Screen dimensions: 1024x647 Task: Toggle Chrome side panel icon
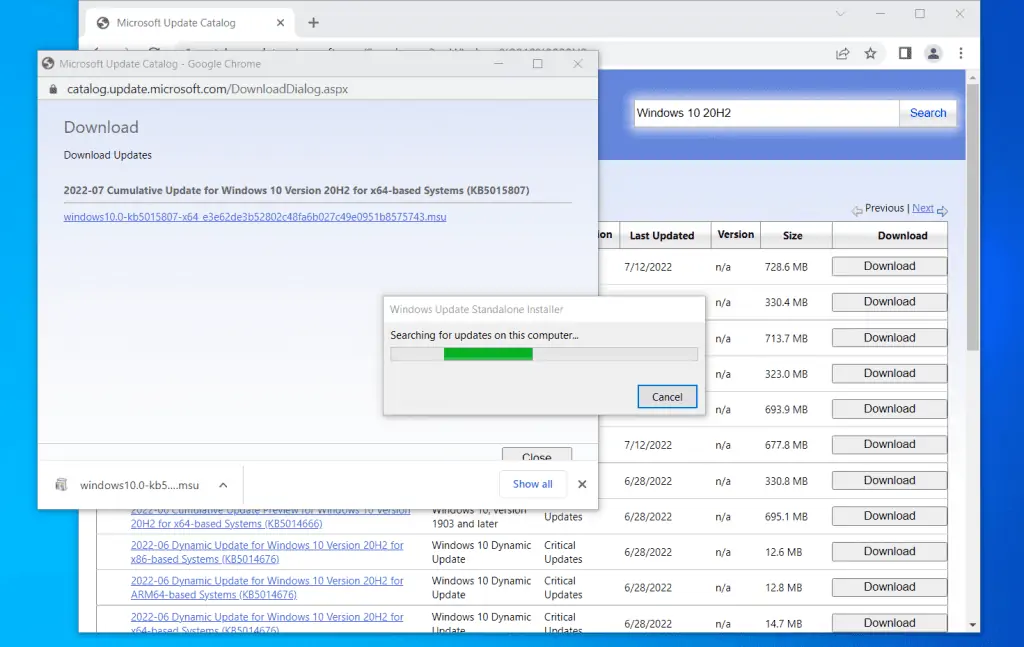click(x=904, y=54)
